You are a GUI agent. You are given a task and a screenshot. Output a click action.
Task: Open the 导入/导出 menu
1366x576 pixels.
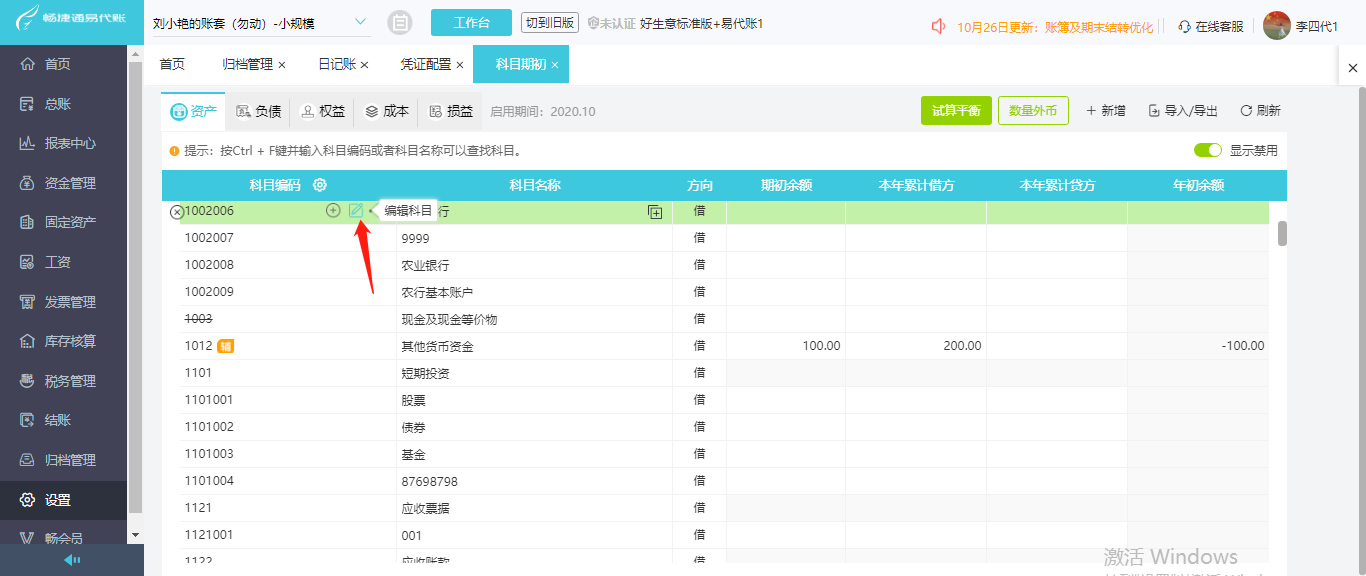point(1183,111)
